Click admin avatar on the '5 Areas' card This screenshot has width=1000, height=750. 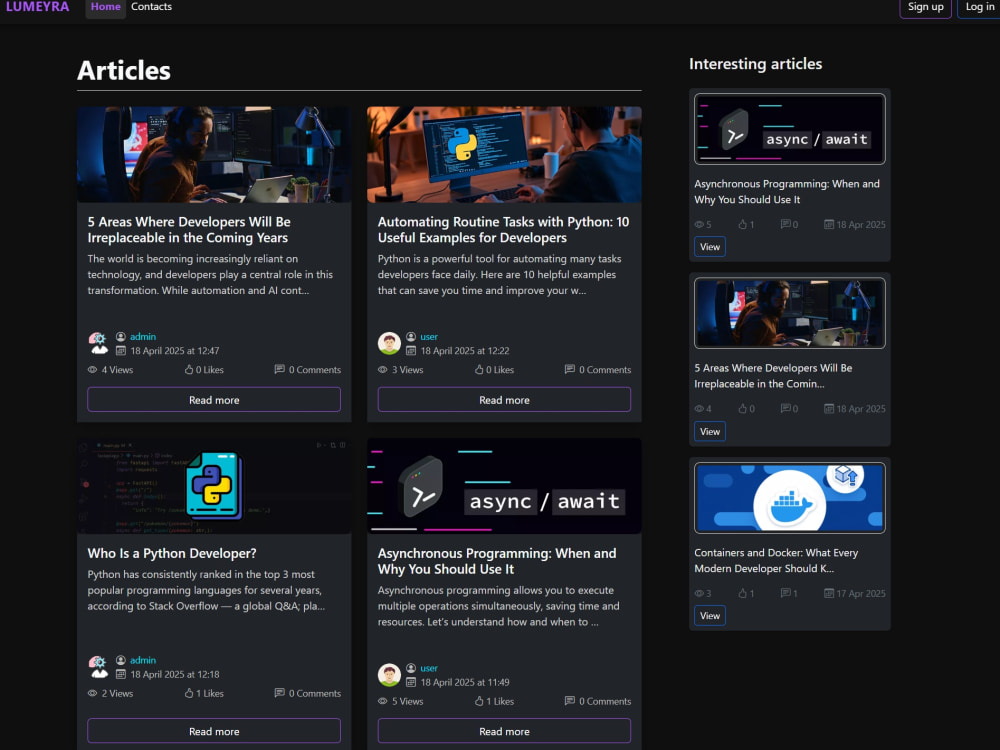[98, 343]
